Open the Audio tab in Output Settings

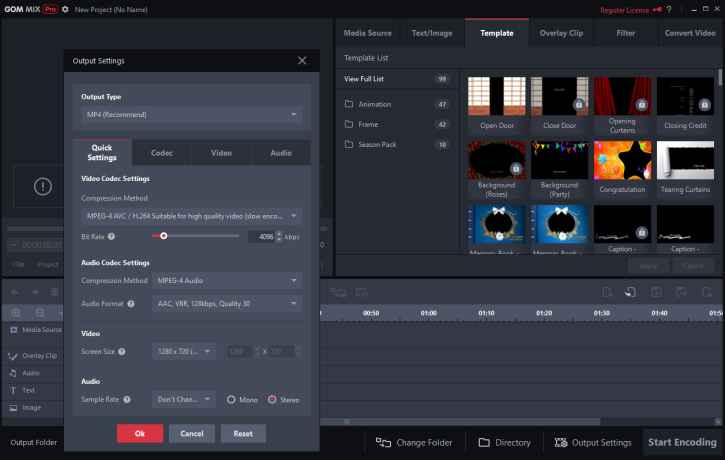(x=281, y=153)
